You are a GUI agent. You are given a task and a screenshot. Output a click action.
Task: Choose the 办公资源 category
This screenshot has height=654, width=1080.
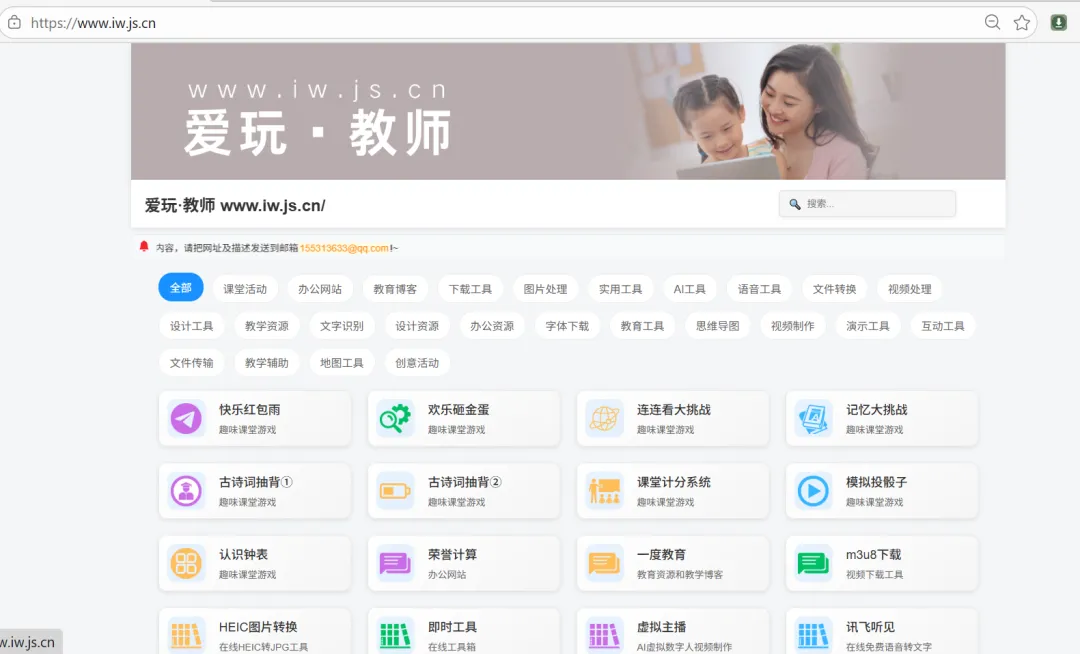coord(492,326)
